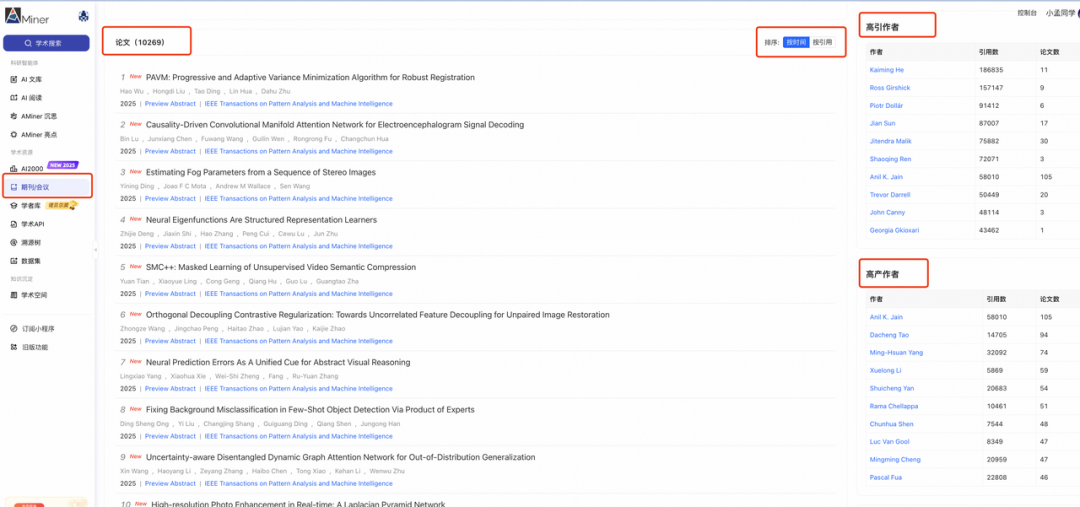This screenshot has height=507, width=1080.
Task: Click the robot mascot icon beside AMiner logo
Action: point(83,17)
